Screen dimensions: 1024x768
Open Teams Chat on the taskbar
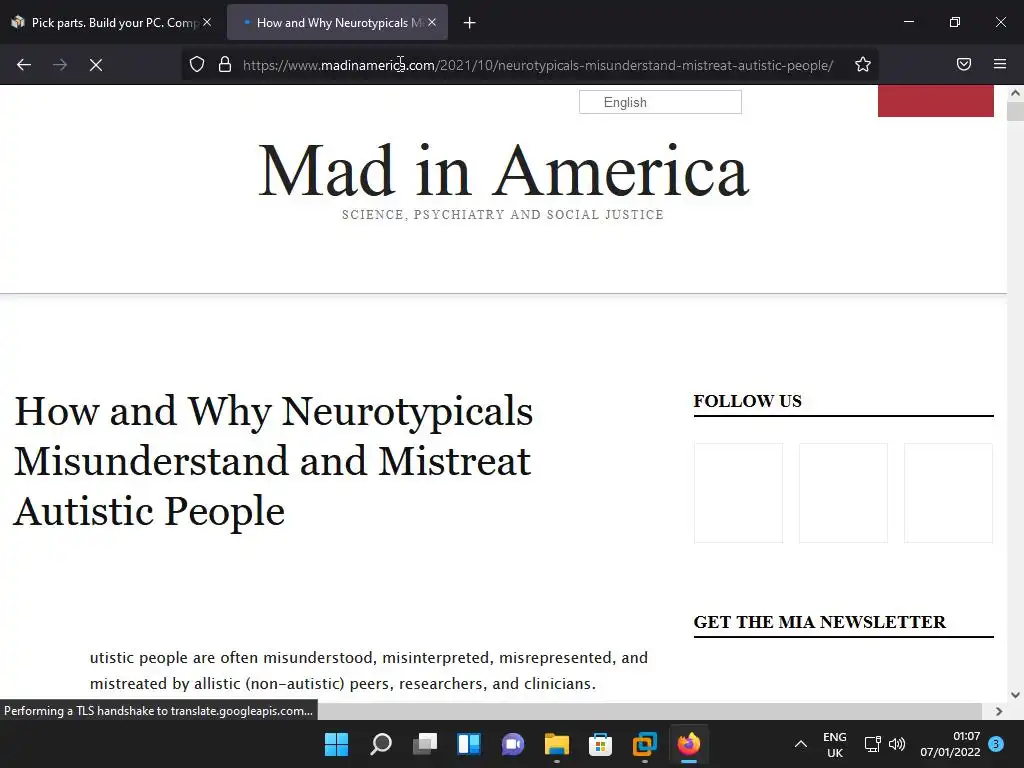[513, 744]
